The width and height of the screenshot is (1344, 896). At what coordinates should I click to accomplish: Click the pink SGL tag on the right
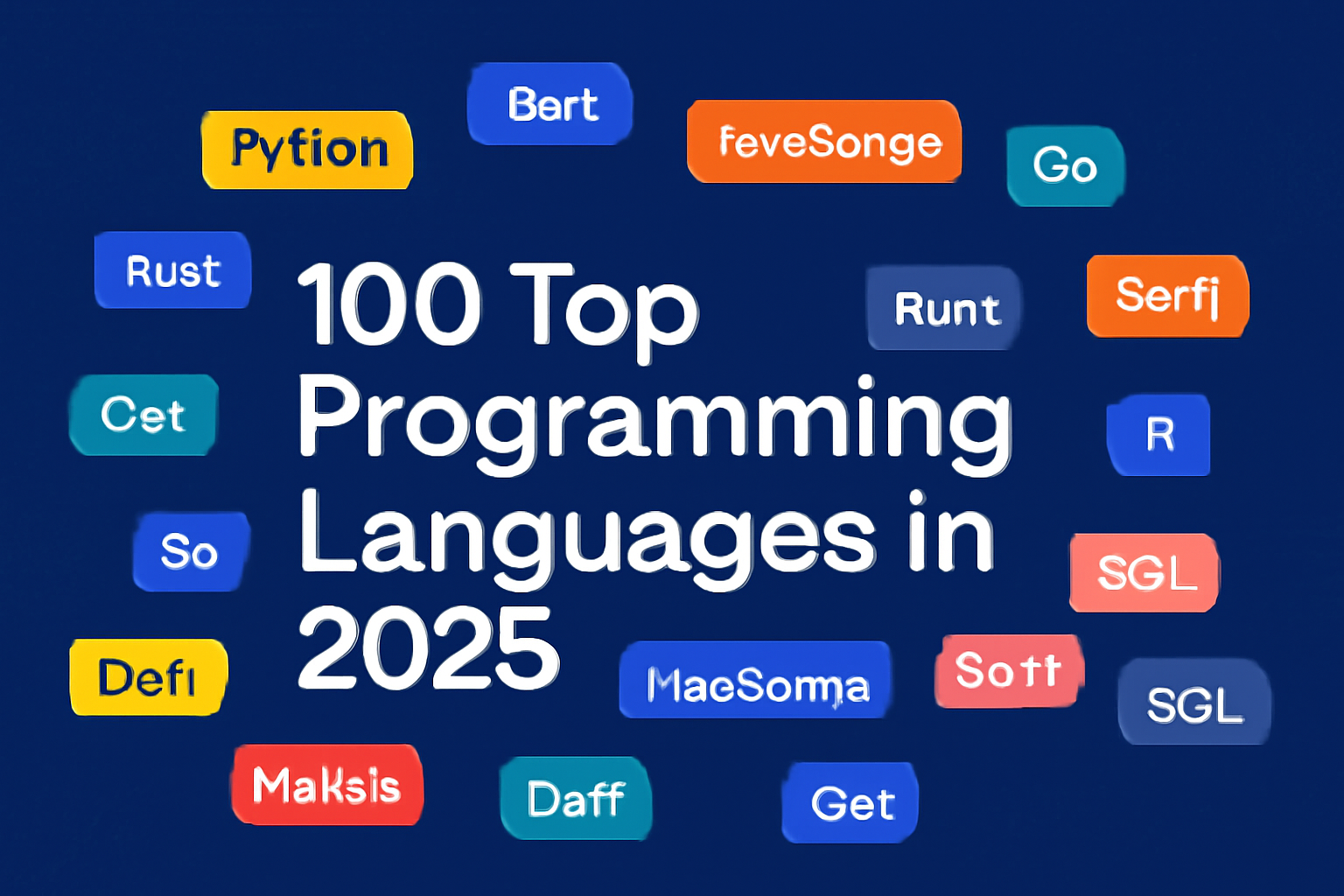pyautogui.click(x=1144, y=575)
